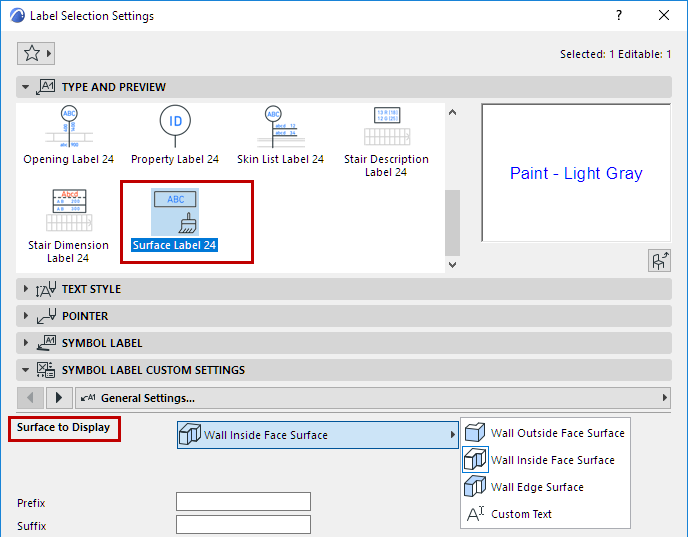
Task: Select the Property Label 24 type
Action: [x=175, y=135]
